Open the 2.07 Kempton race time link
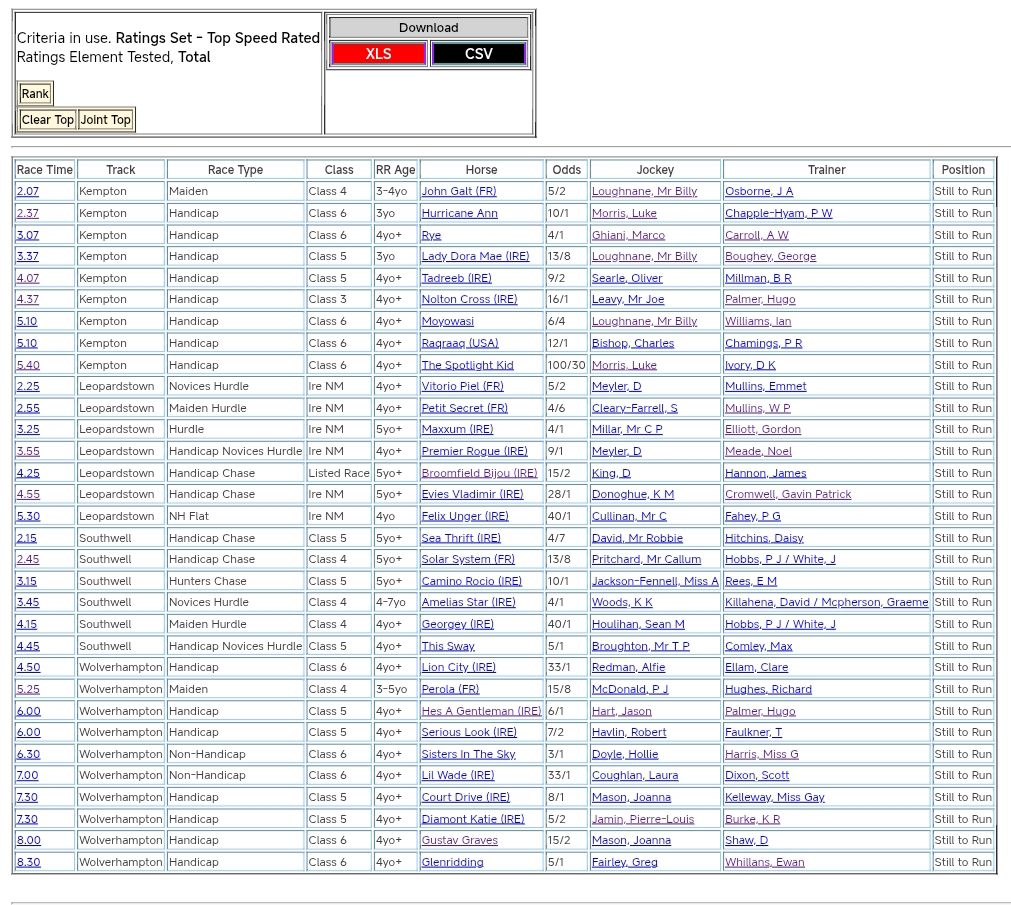Viewport: 1011px width, 905px height. click(28, 191)
